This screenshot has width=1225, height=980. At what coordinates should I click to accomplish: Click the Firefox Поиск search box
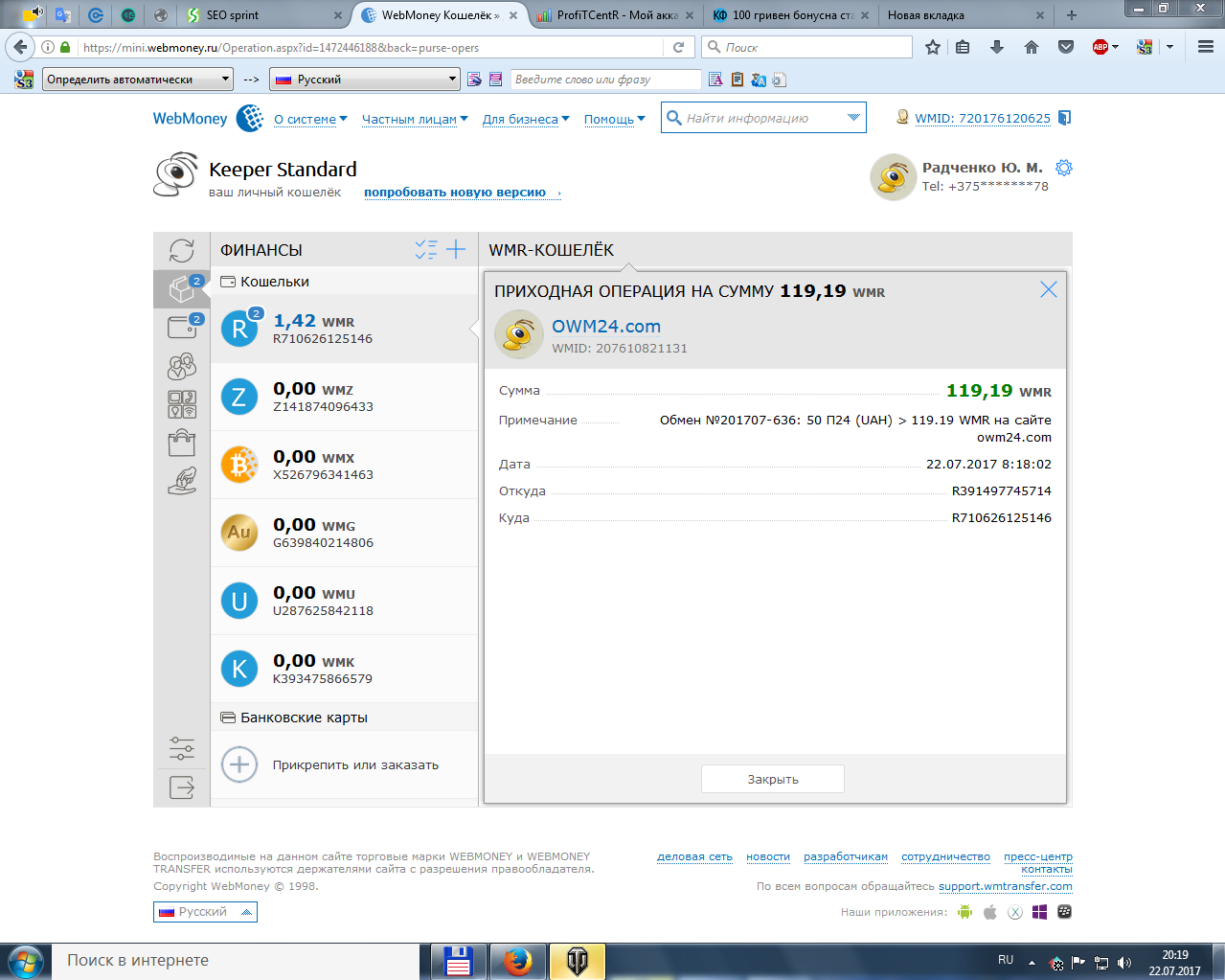[807, 47]
